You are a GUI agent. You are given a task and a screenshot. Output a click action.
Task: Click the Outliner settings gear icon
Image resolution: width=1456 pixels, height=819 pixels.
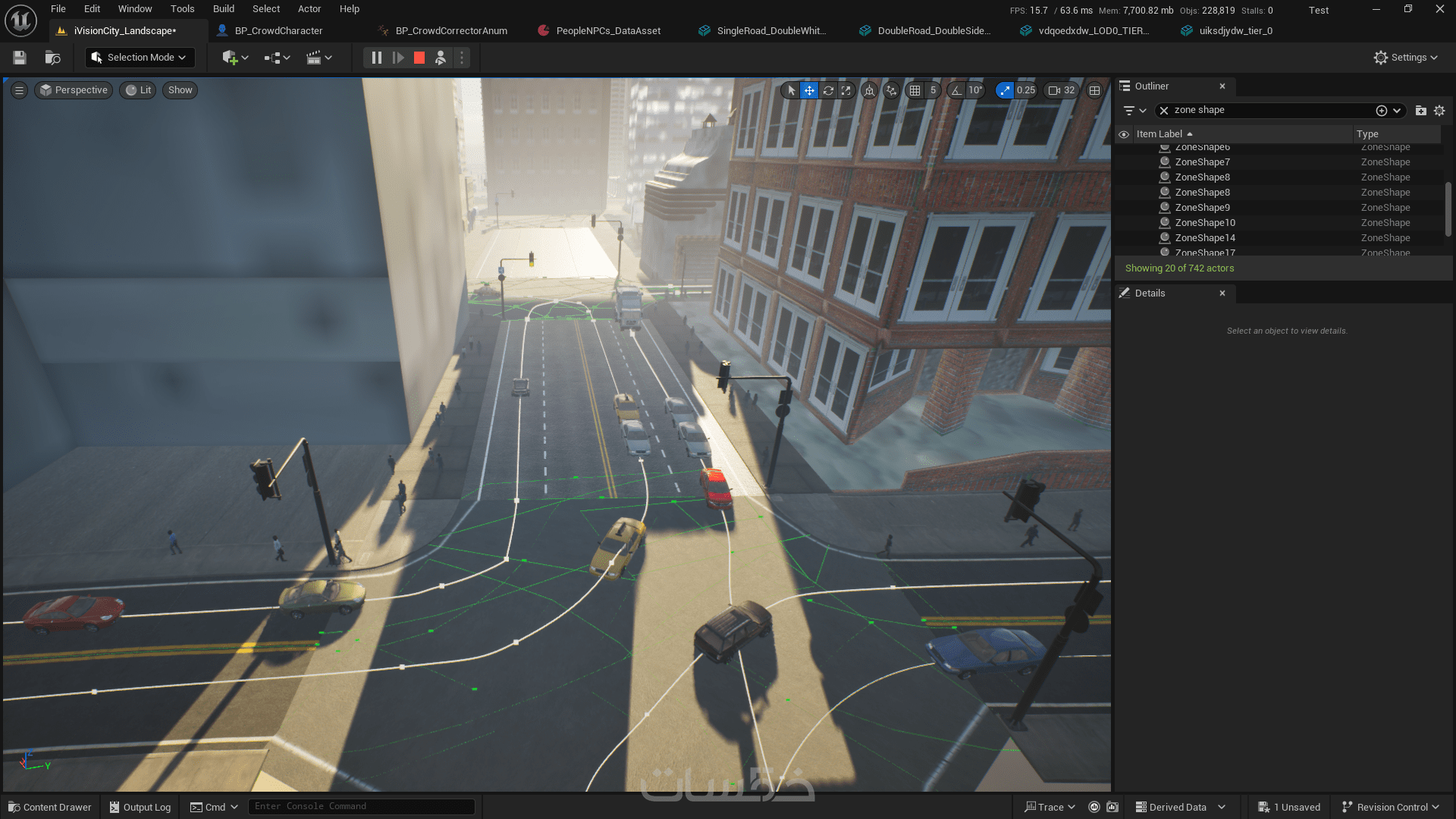(1439, 111)
